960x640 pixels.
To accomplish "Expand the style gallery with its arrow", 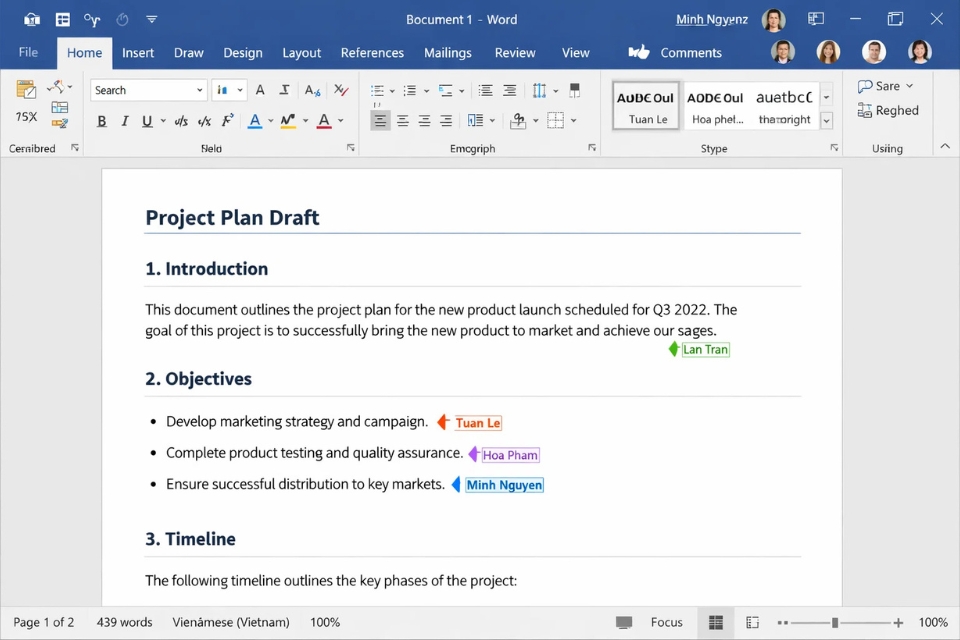I will [826, 120].
